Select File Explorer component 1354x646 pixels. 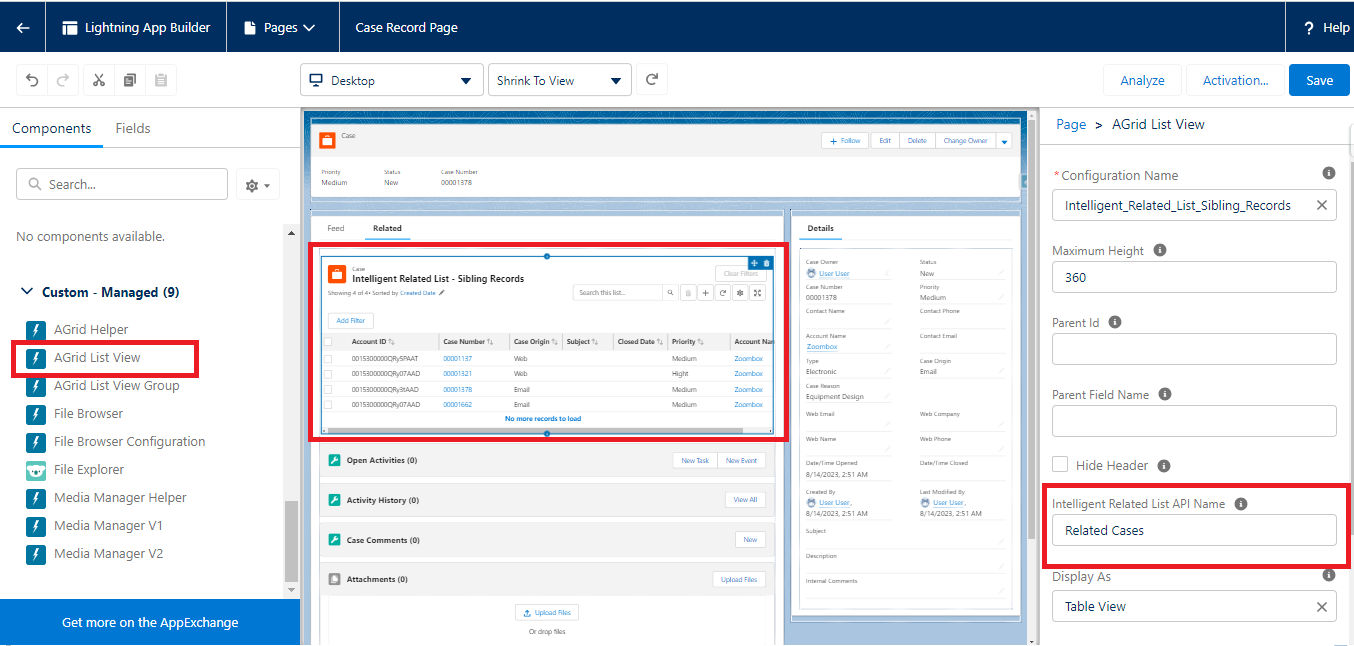pos(89,469)
